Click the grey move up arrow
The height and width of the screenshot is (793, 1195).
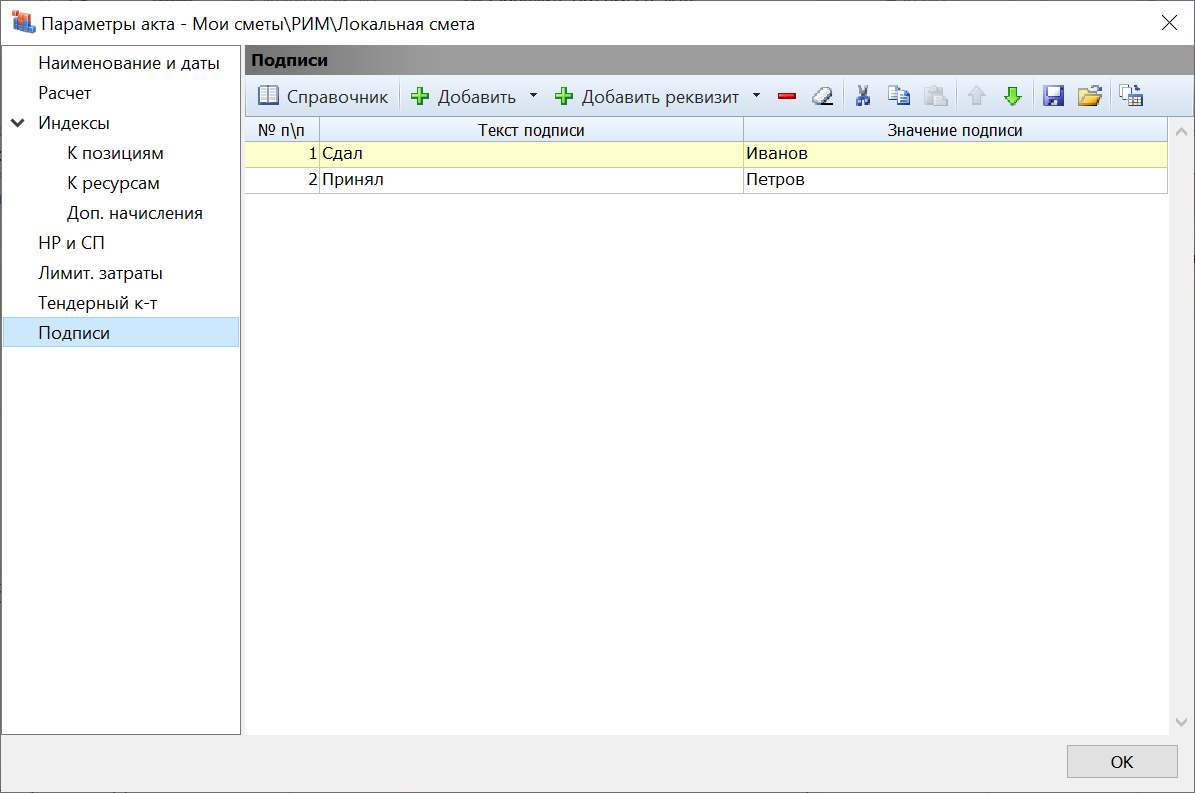tap(976, 96)
